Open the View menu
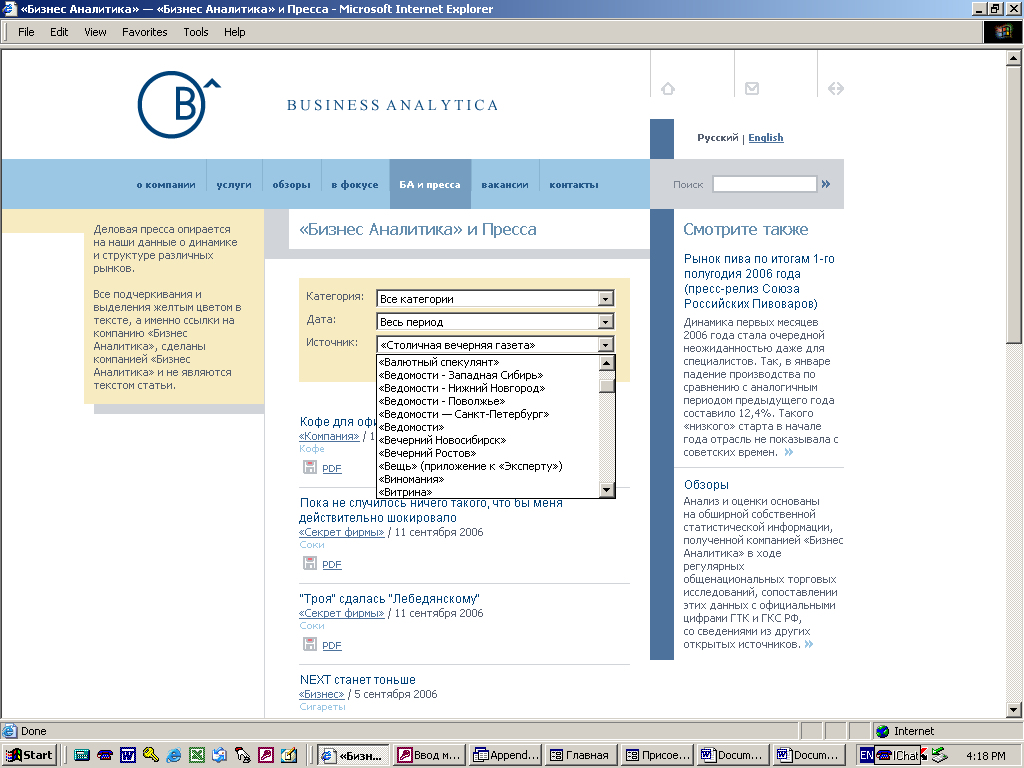The image size is (1024, 768). (x=95, y=32)
